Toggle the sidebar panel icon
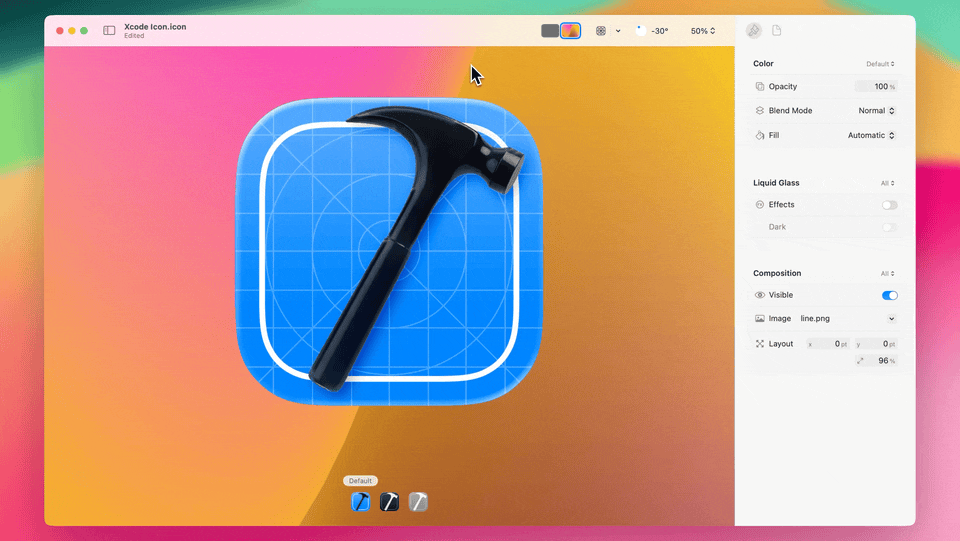This screenshot has width=960, height=541. pos(109,31)
